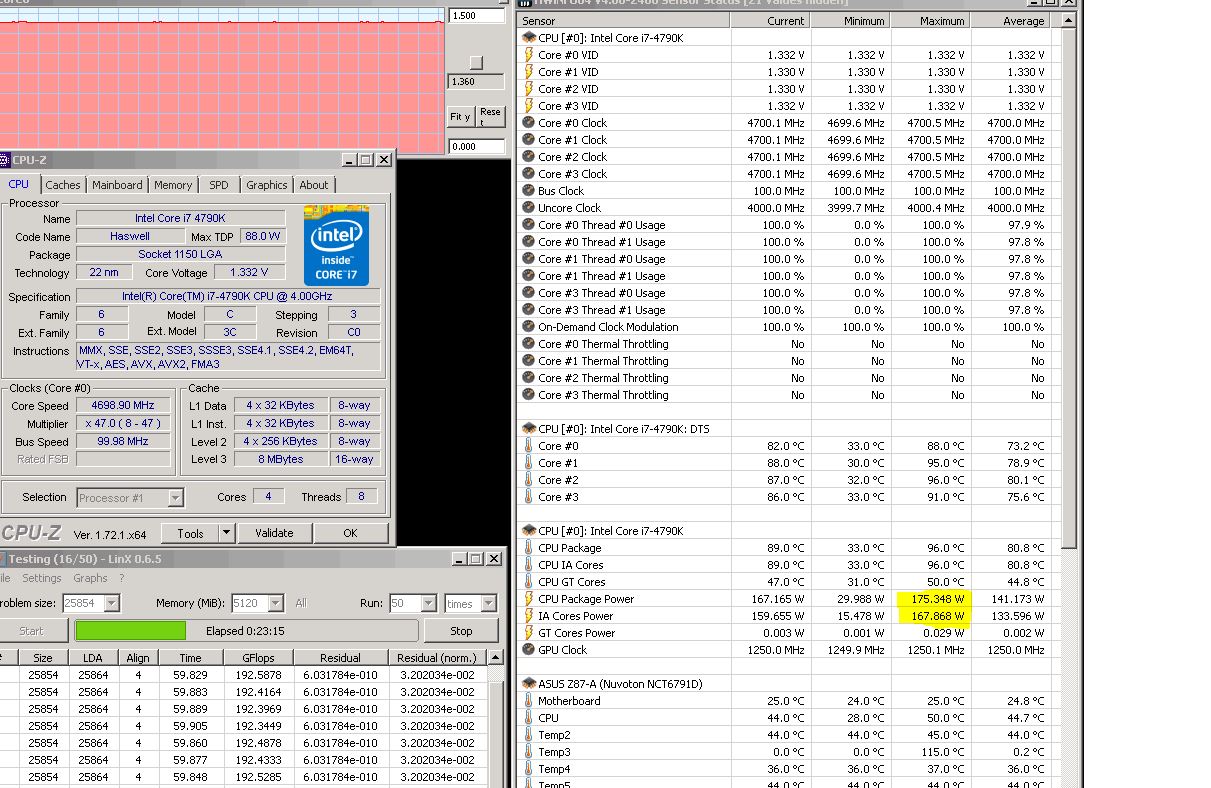
Task: Click the Average column header in HWiNFO
Action: click(1011, 21)
